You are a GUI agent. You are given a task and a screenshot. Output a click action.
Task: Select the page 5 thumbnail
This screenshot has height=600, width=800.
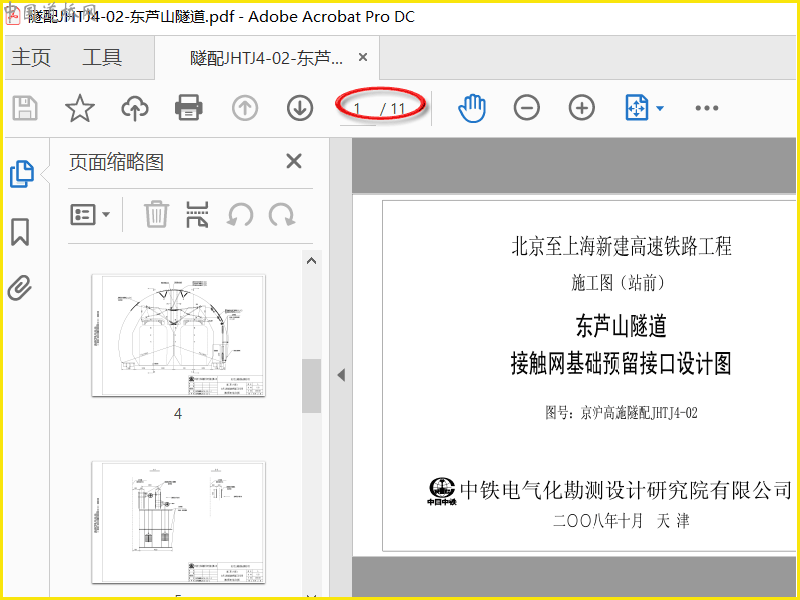tap(179, 522)
